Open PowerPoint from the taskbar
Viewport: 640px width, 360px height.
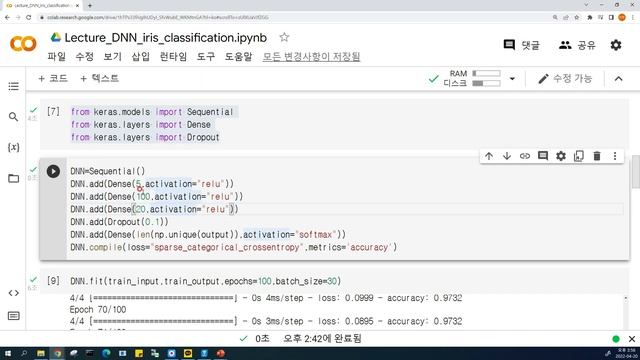pos(221,353)
